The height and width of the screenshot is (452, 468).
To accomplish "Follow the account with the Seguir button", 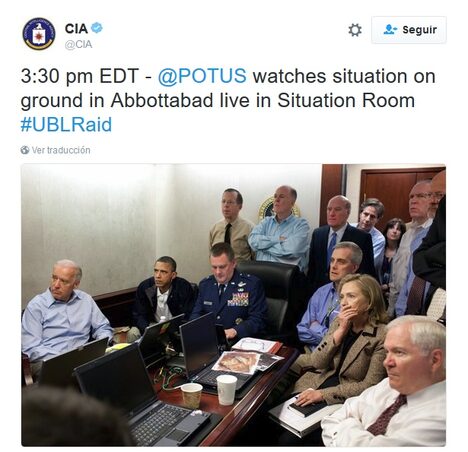I will coord(409,30).
